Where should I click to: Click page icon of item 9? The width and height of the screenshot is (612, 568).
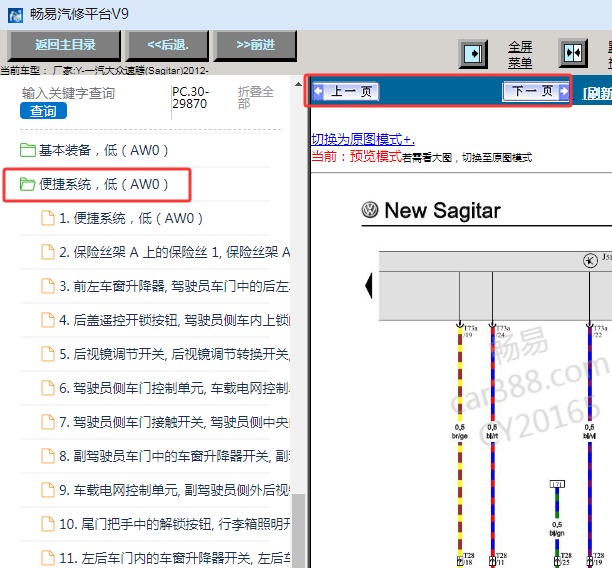[48, 490]
